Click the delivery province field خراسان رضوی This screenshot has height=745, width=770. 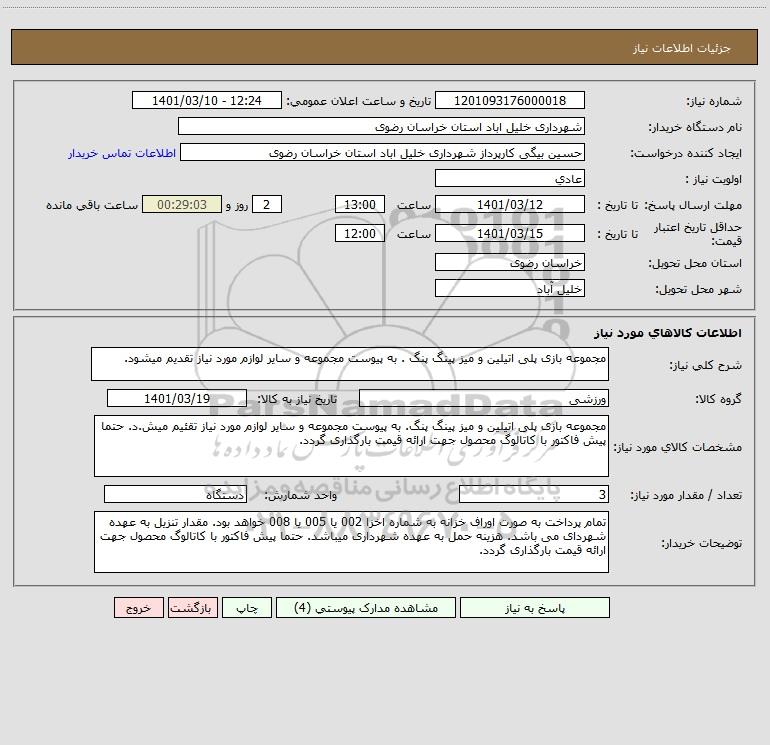coord(510,262)
